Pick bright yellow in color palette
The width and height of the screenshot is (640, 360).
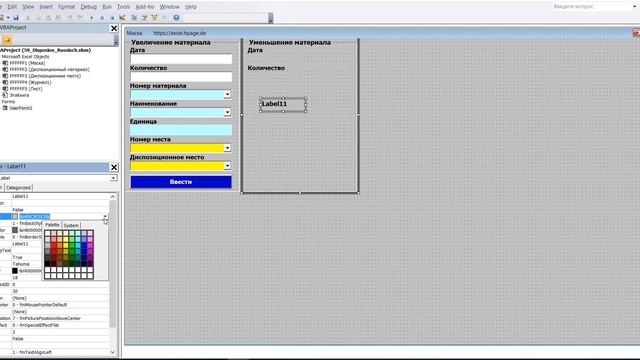pos(66,245)
